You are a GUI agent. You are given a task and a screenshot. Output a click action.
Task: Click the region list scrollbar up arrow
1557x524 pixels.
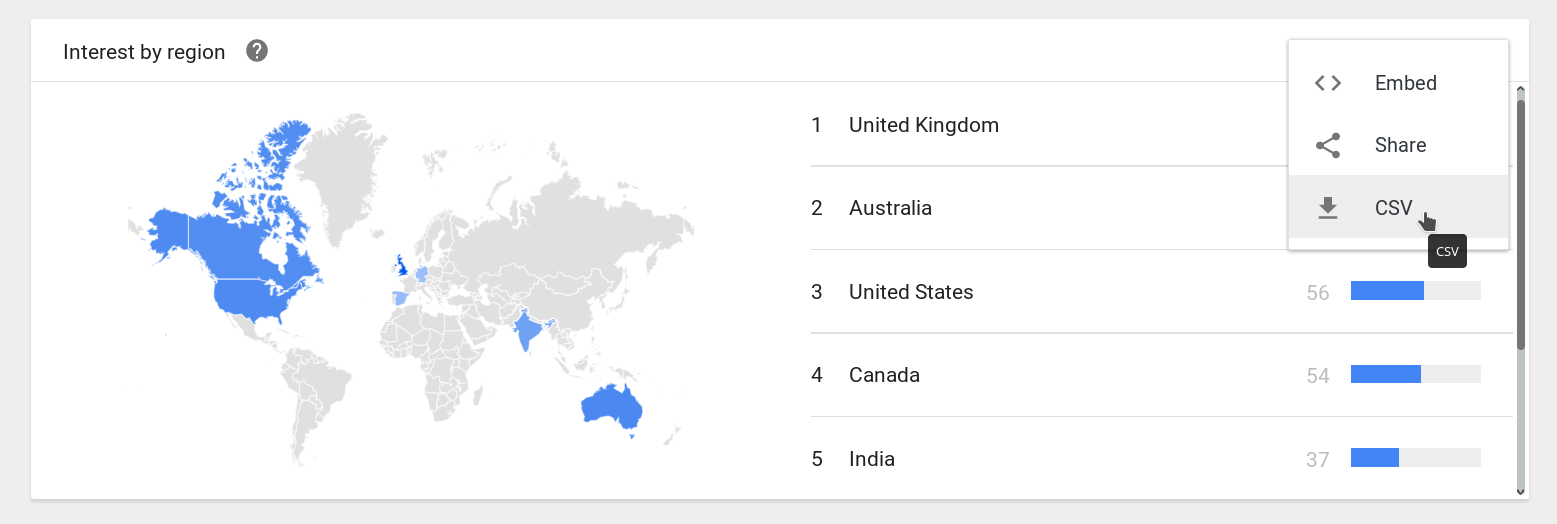(x=1521, y=91)
